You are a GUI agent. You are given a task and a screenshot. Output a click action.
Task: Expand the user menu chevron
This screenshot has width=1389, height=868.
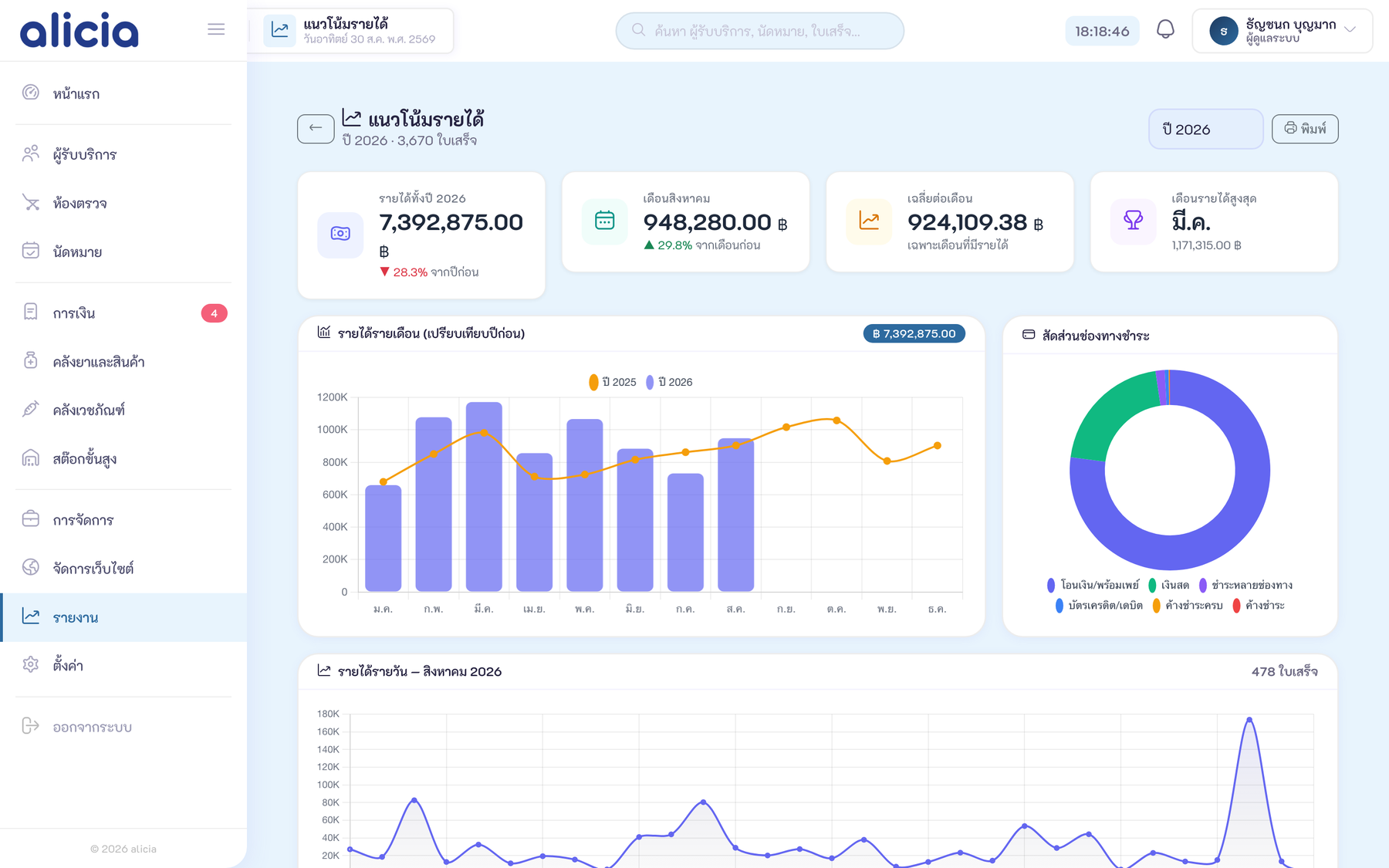pyautogui.click(x=1350, y=30)
